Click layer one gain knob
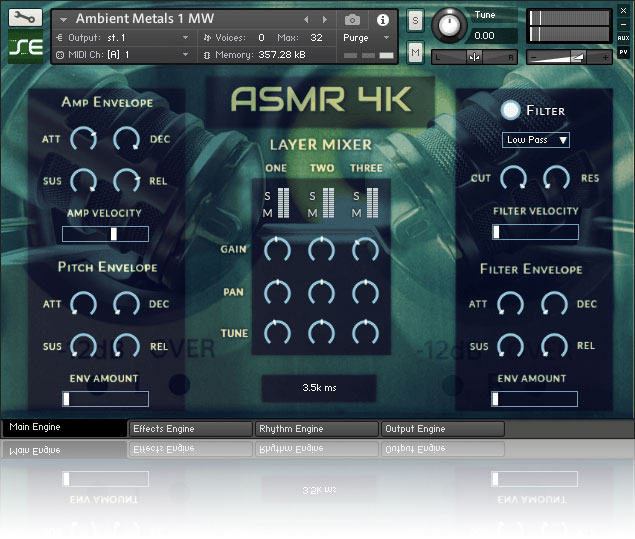This screenshot has height=539, width=635. point(276,250)
